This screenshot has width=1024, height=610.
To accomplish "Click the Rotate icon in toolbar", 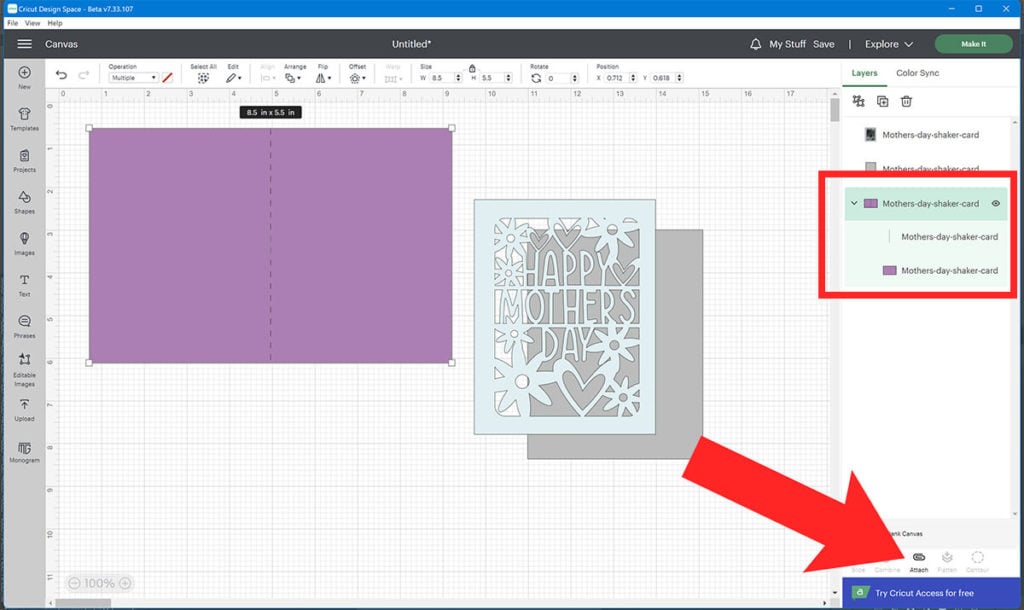I will click(536, 78).
